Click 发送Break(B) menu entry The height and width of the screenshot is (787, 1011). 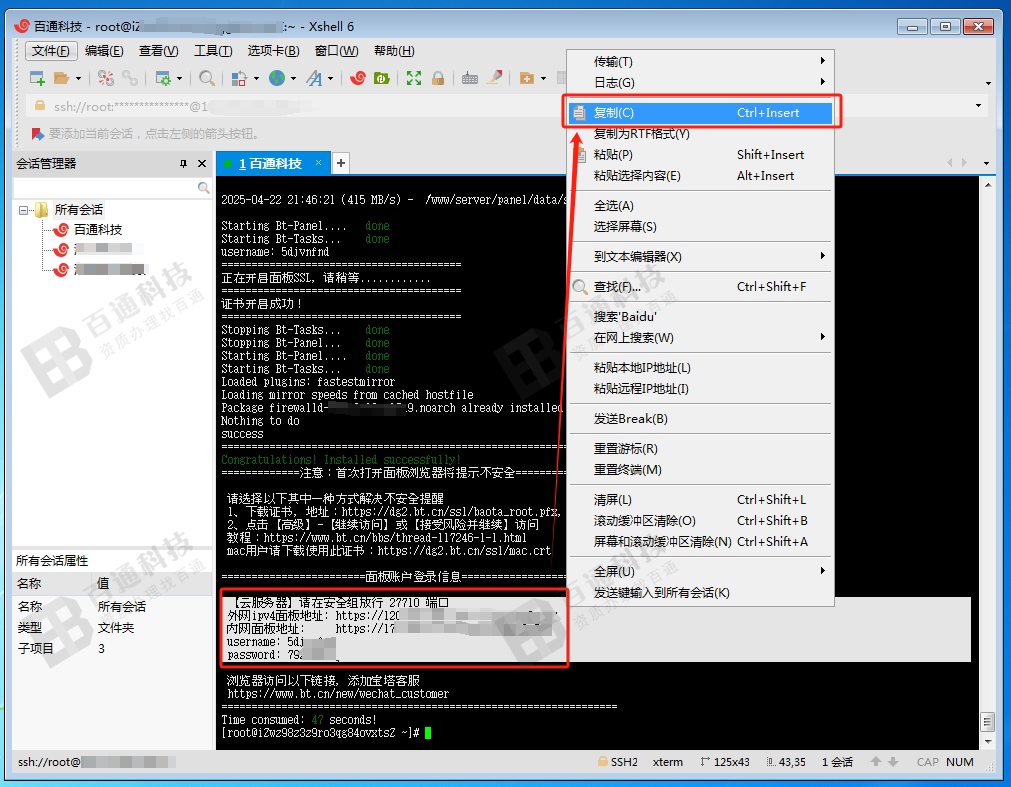pos(702,419)
